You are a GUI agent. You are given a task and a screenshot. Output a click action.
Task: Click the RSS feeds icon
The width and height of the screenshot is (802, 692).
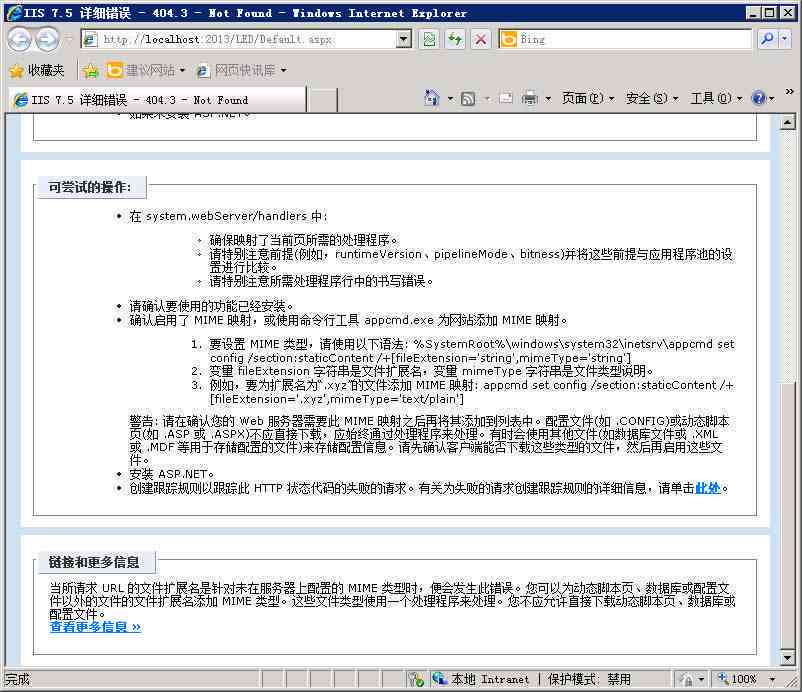tap(468, 98)
